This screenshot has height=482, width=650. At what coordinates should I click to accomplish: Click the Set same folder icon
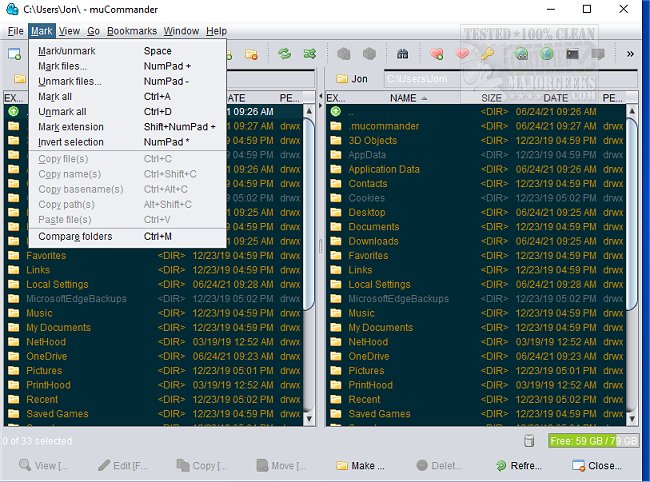pos(310,54)
